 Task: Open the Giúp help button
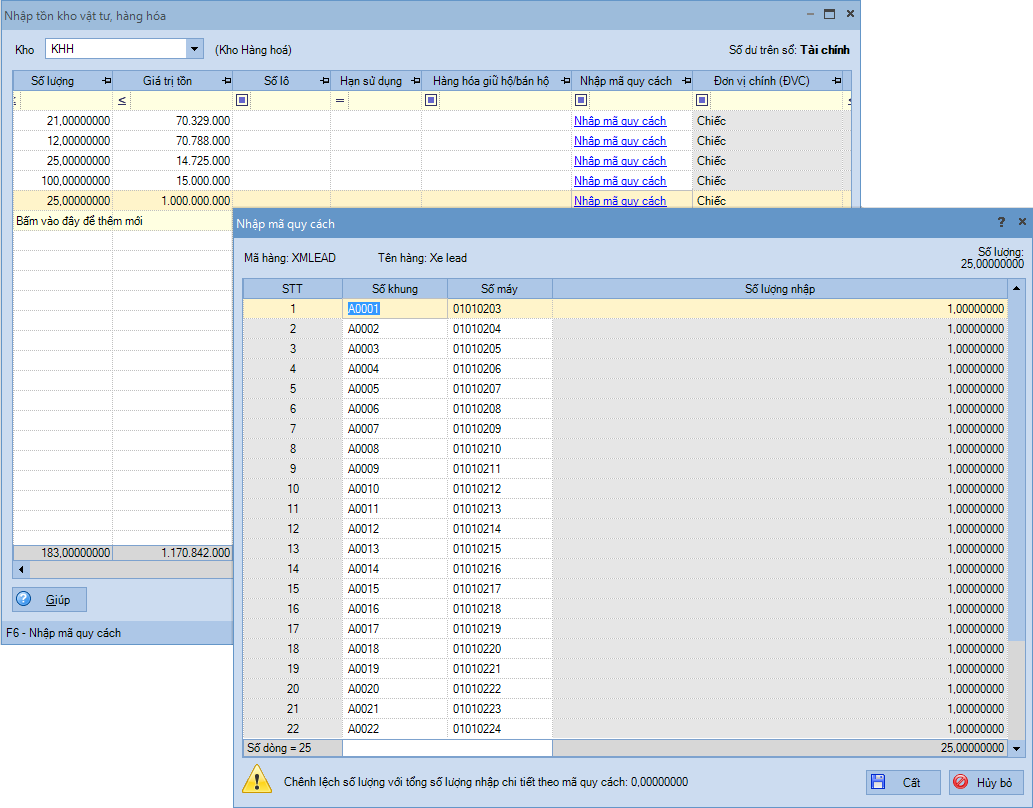tap(49, 600)
